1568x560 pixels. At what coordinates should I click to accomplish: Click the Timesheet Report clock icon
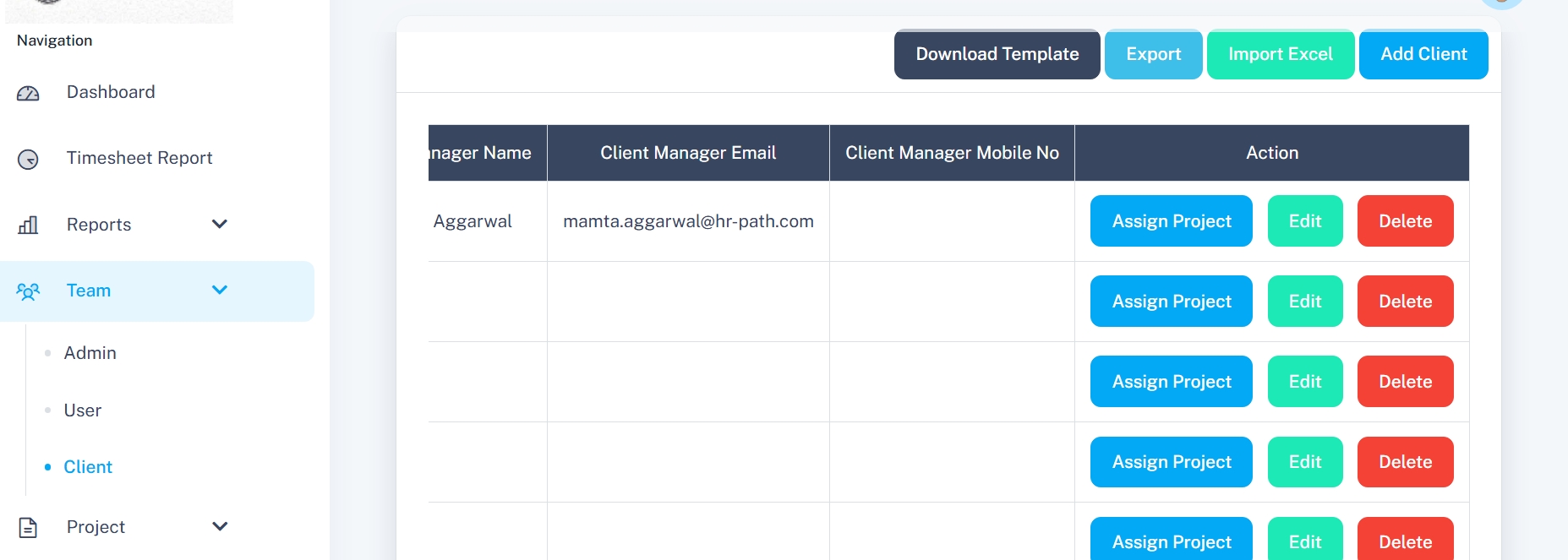[28, 159]
